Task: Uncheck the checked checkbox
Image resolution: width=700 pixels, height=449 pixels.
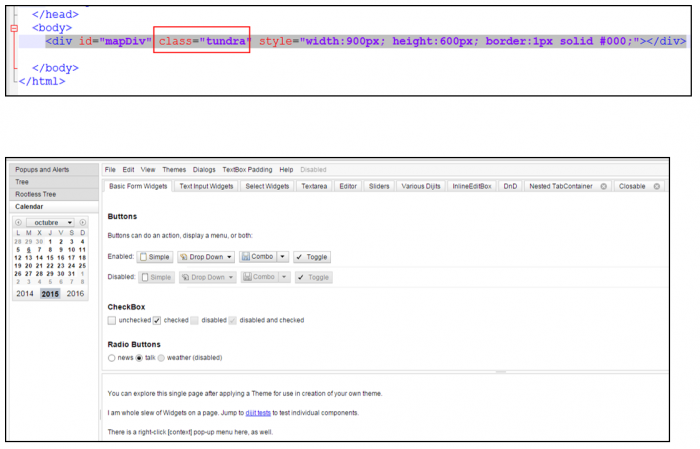Action: point(157,320)
